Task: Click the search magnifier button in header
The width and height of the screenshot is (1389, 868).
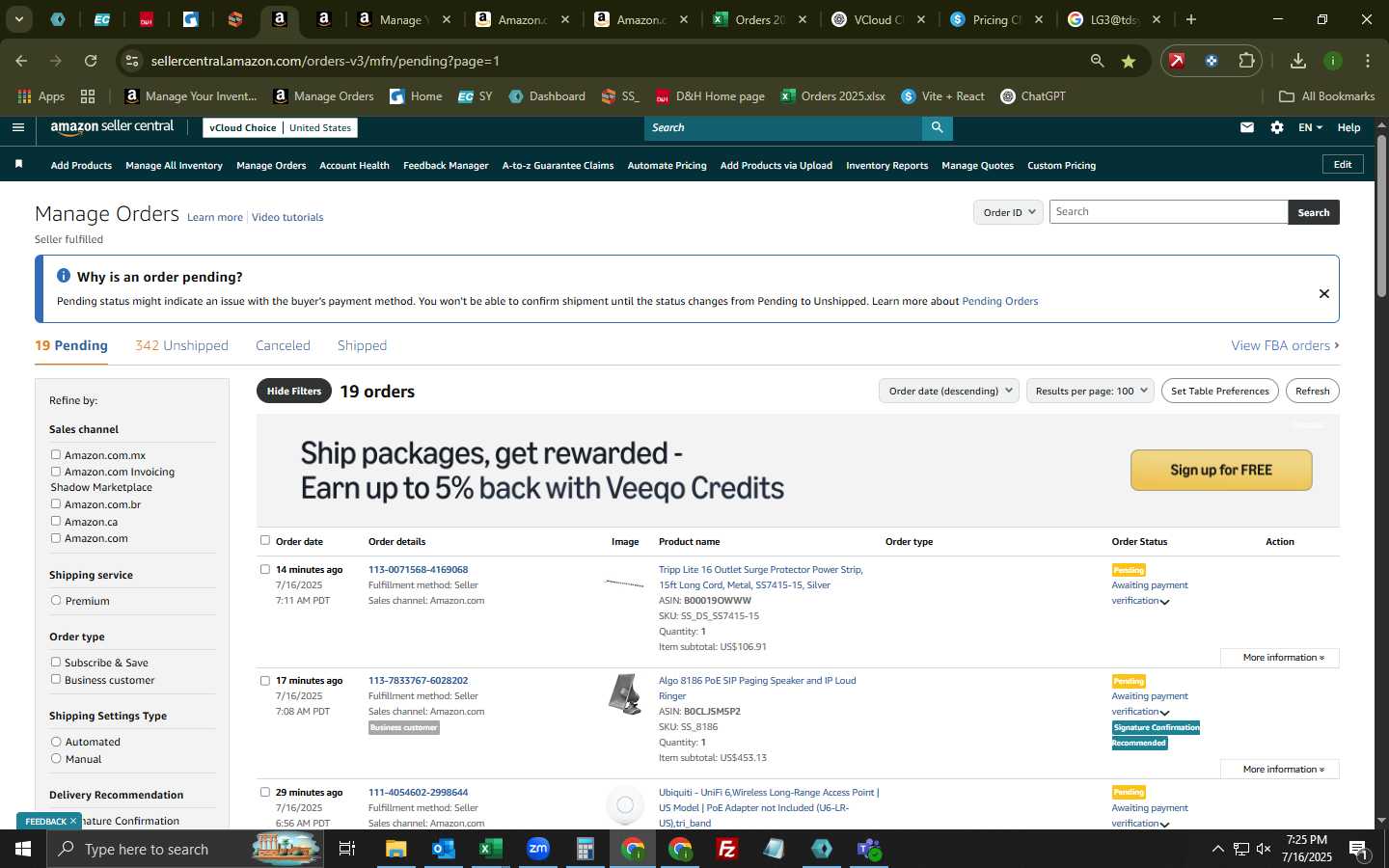Action: 937,127
